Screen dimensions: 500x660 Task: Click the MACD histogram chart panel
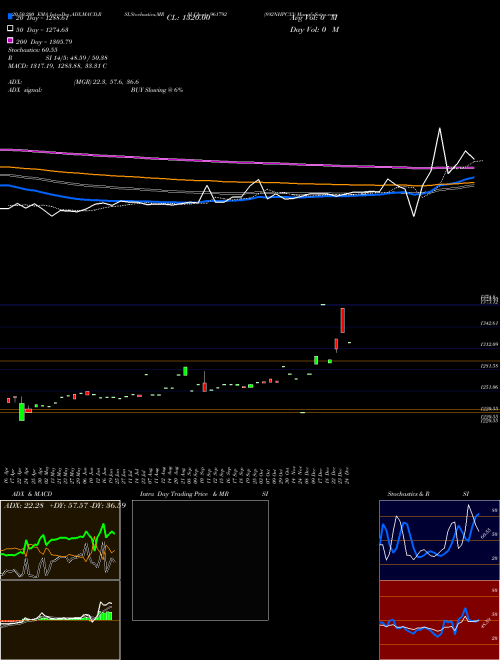pos(60,620)
